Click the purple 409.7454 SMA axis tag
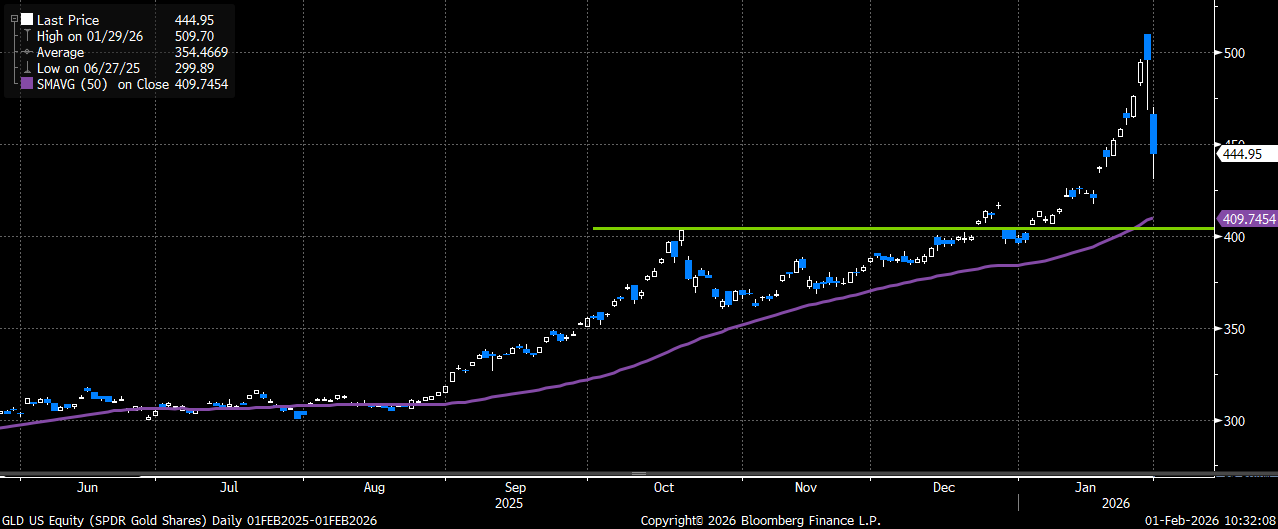 click(1247, 218)
